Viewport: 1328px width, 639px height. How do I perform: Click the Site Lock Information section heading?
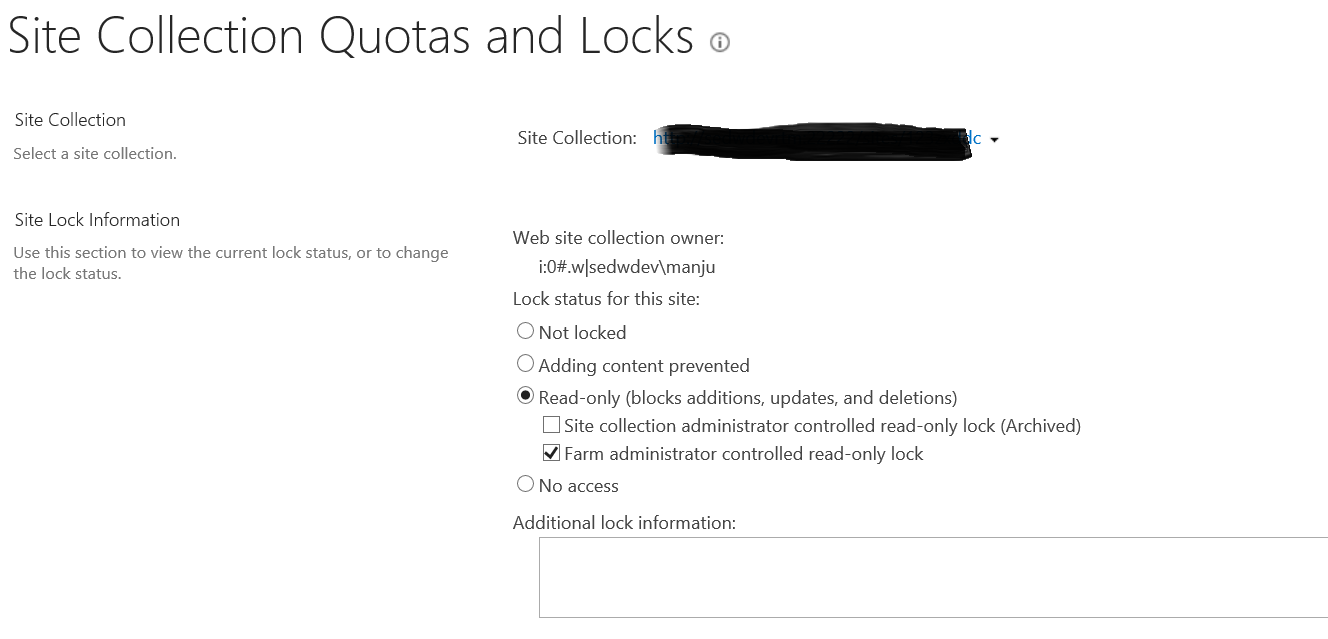pos(97,220)
